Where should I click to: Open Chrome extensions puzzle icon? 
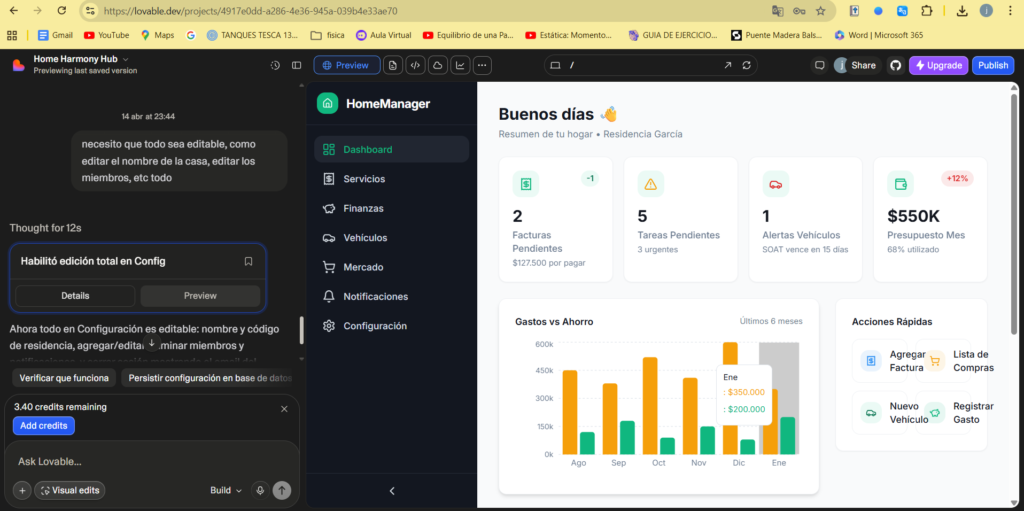(x=926, y=10)
